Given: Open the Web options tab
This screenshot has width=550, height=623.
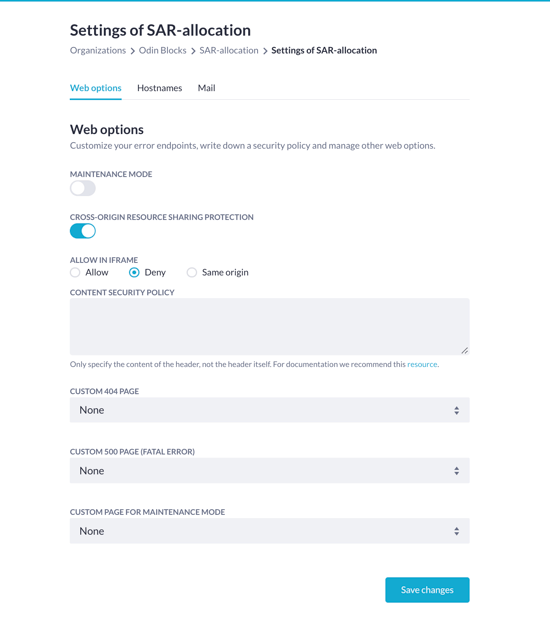Looking at the screenshot, I should coord(96,88).
